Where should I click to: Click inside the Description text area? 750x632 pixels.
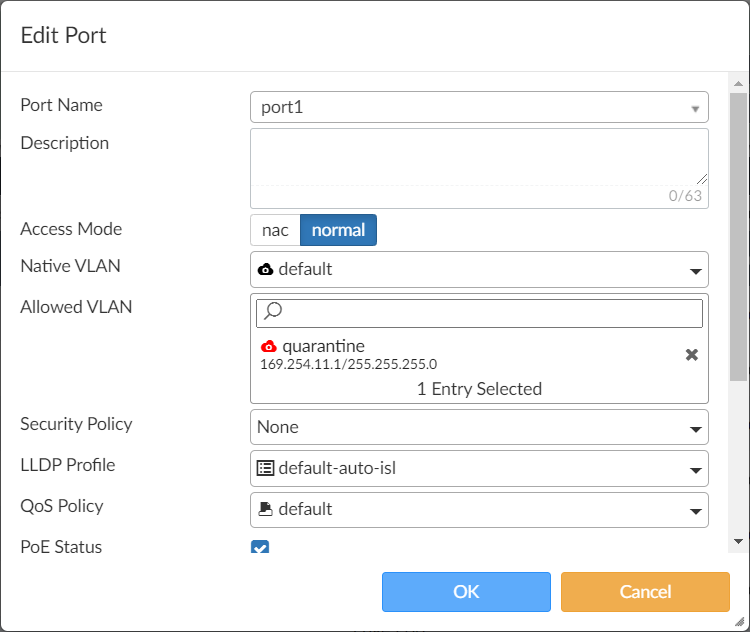click(x=478, y=156)
